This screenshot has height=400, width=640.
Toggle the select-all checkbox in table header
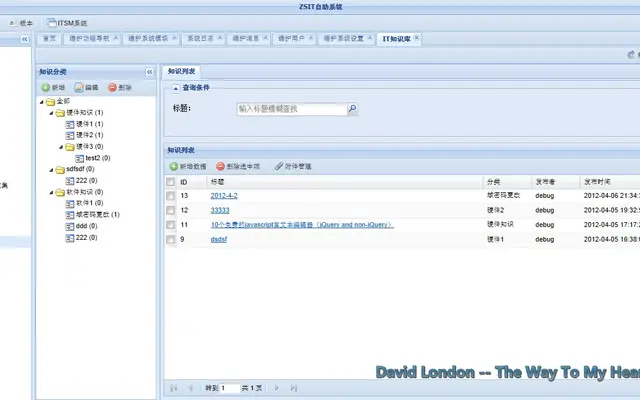pyautogui.click(x=171, y=182)
